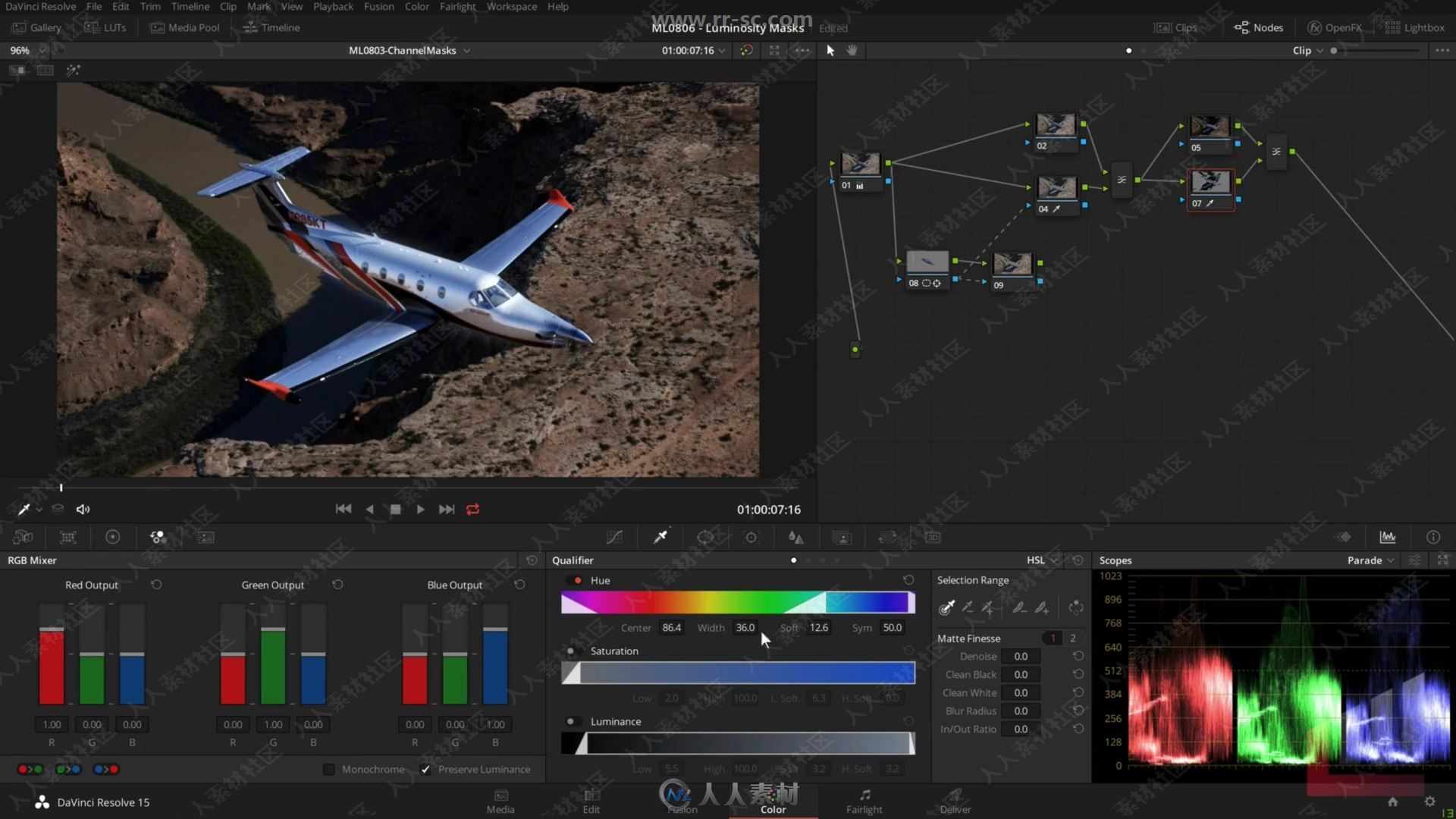Open the Fusion menu
This screenshot has width=1456, height=819.
pos(378,6)
